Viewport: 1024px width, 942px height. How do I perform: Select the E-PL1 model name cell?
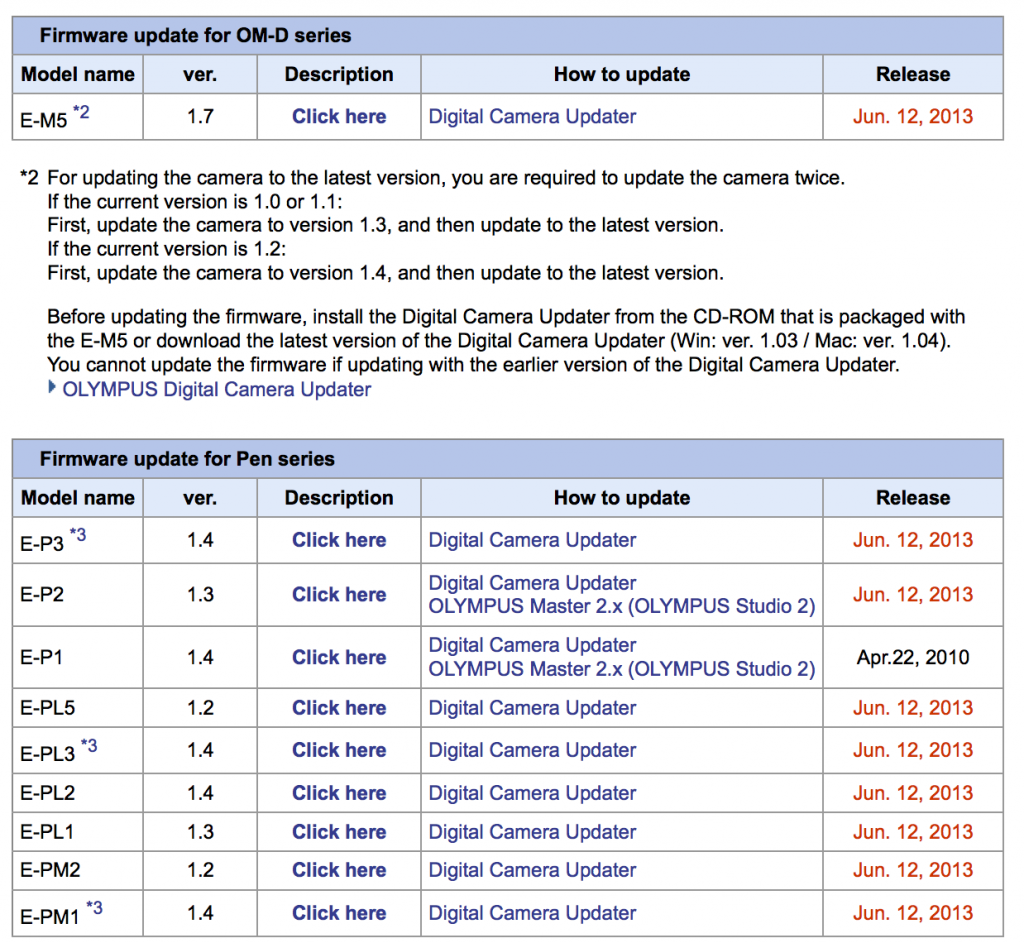tap(78, 832)
